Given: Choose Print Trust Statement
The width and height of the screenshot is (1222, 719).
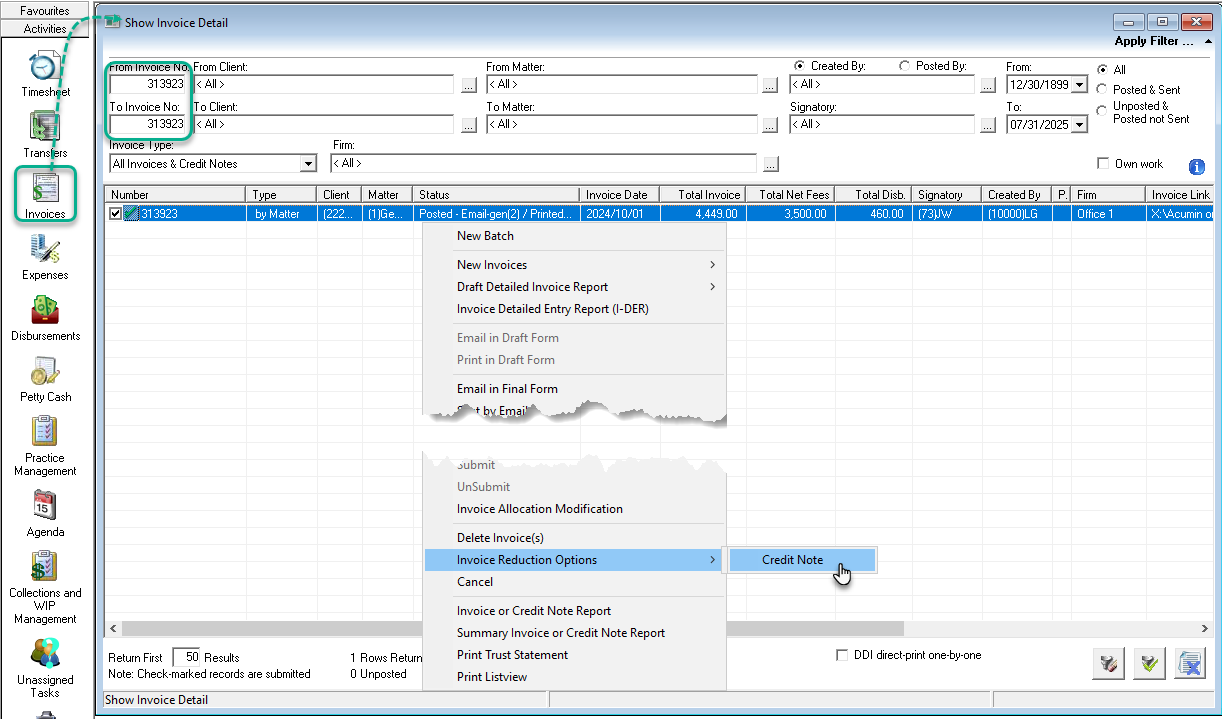Looking at the screenshot, I should click(575, 655).
